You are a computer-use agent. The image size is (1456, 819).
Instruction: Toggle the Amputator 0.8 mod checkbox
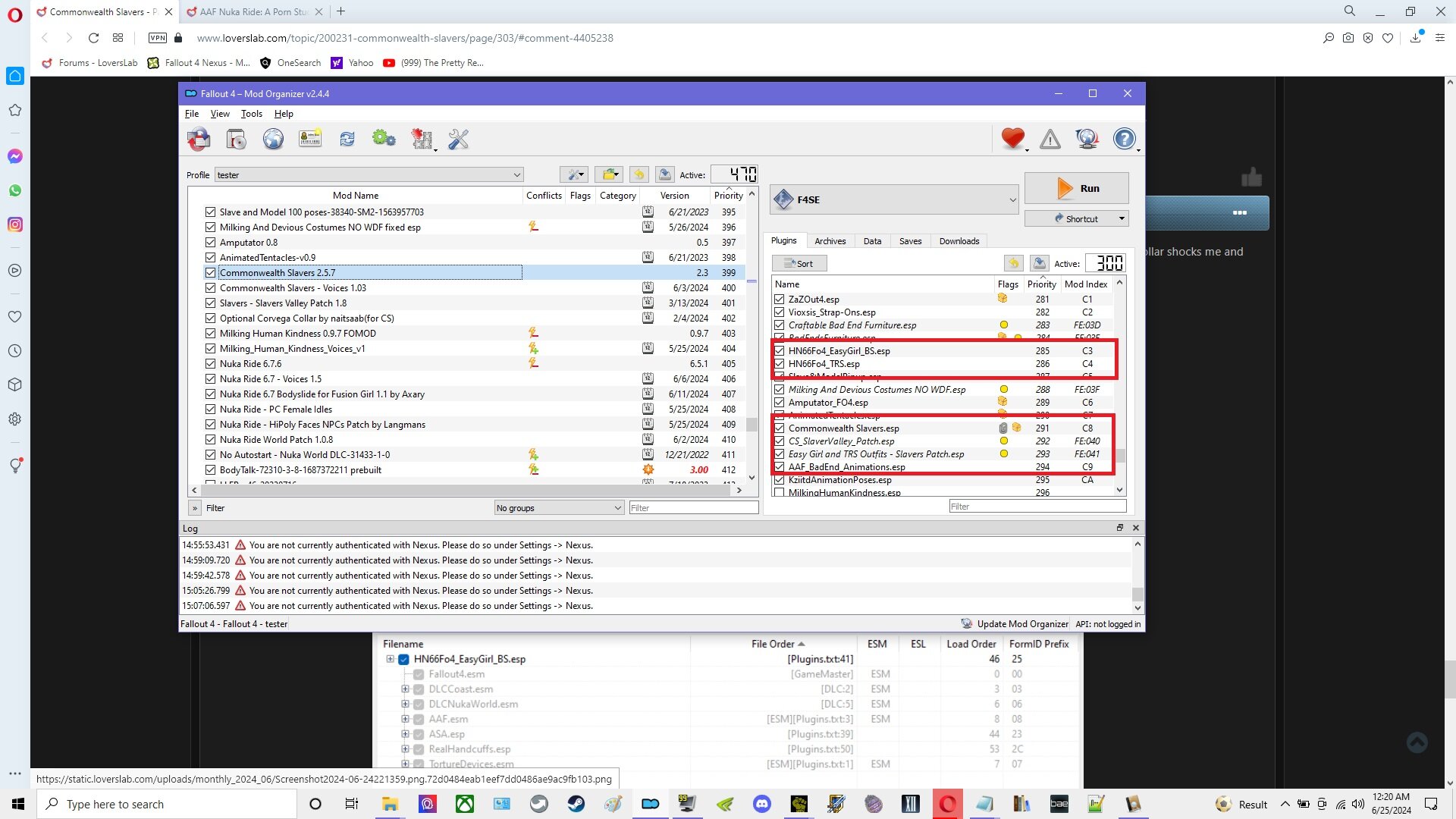[211, 243]
